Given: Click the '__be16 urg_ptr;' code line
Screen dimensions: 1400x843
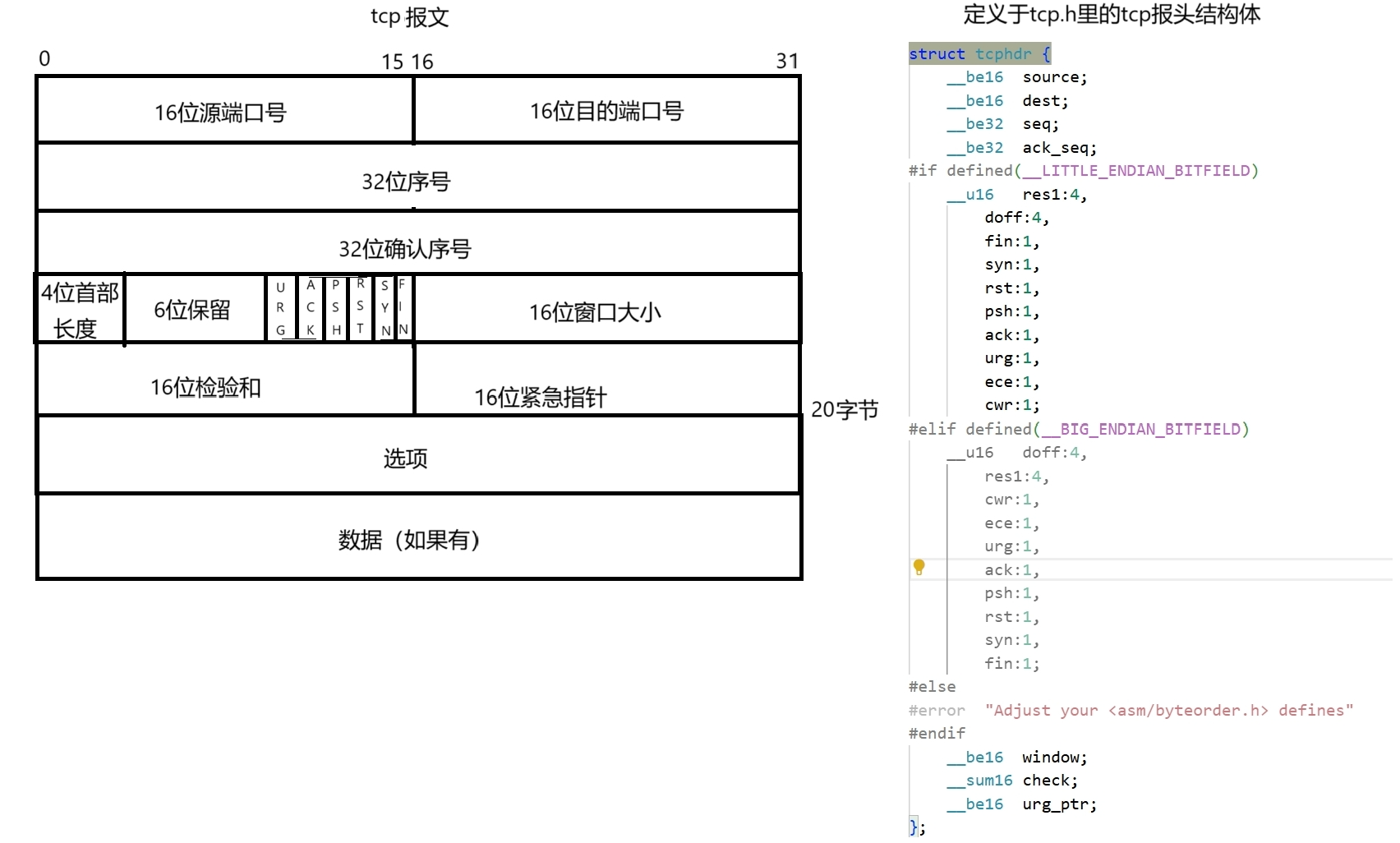Looking at the screenshot, I should [1022, 804].
